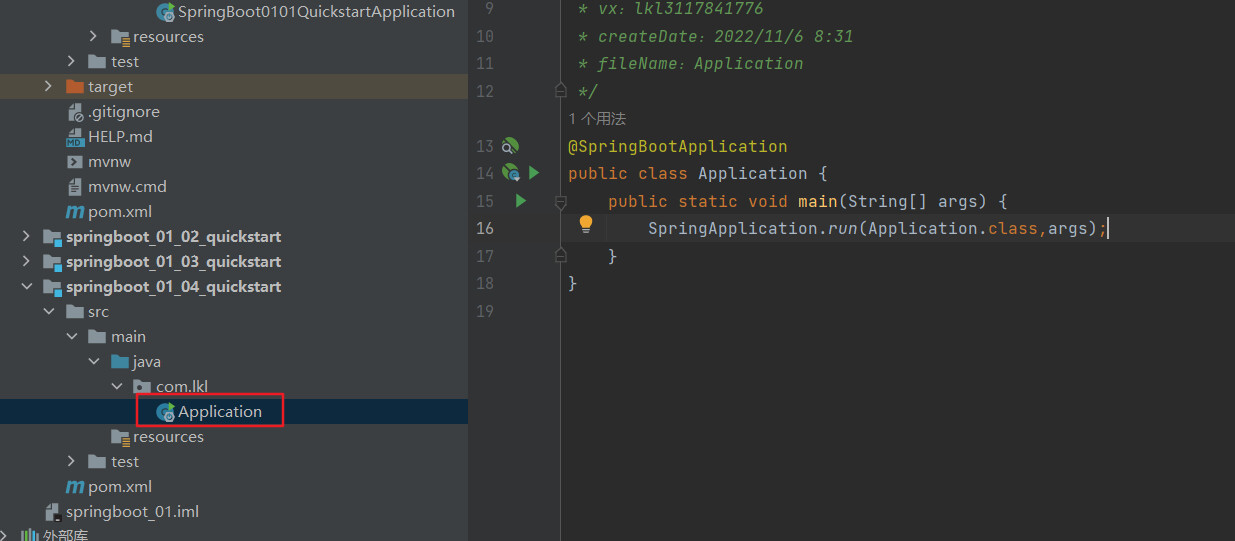Open the .gitignore file
Viewport: 1235px width, 541px height.
[x=124, y=111]
